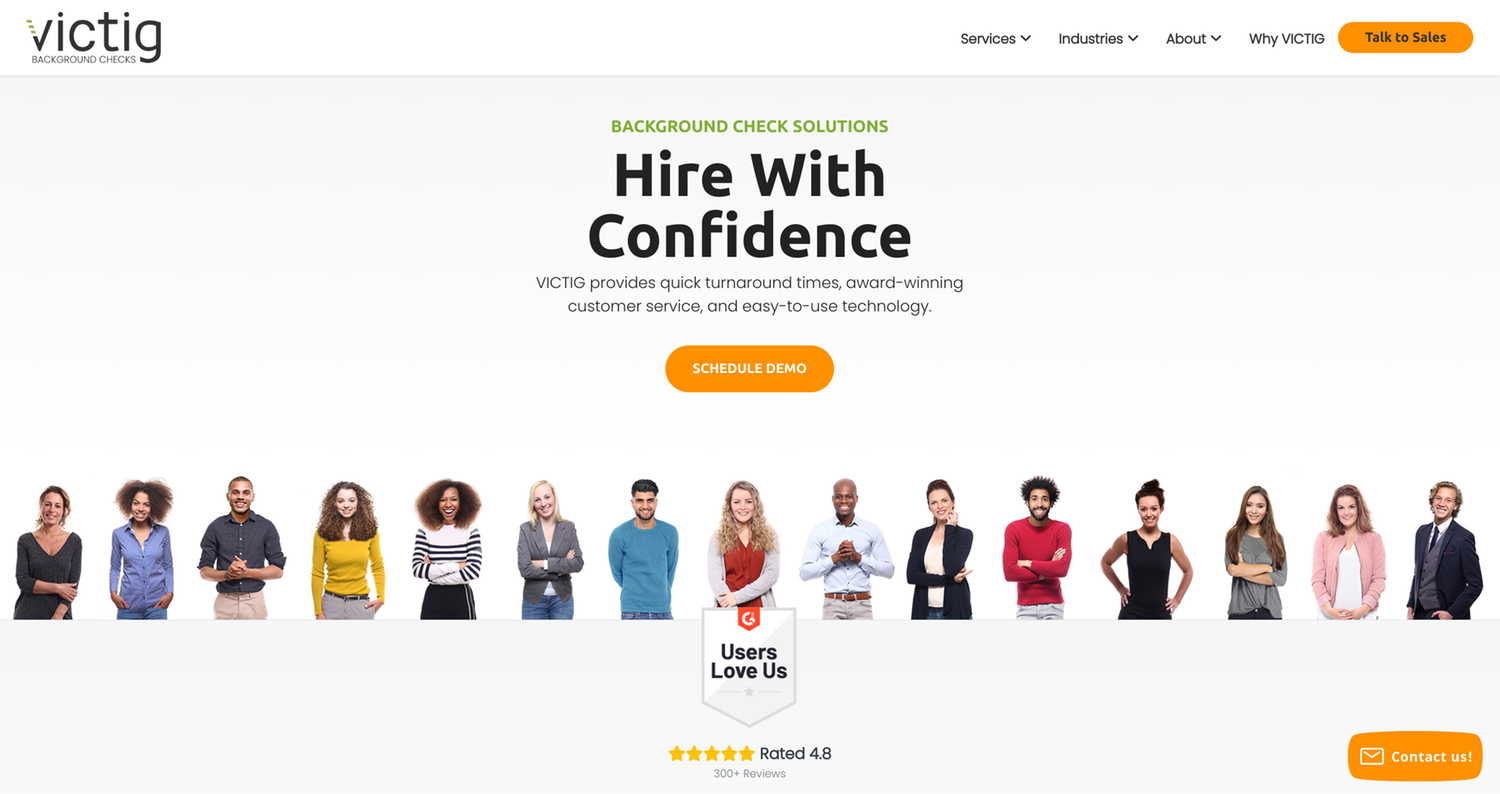Click the Schedule Demo button
1500x794 pixels.
(749, 368)
